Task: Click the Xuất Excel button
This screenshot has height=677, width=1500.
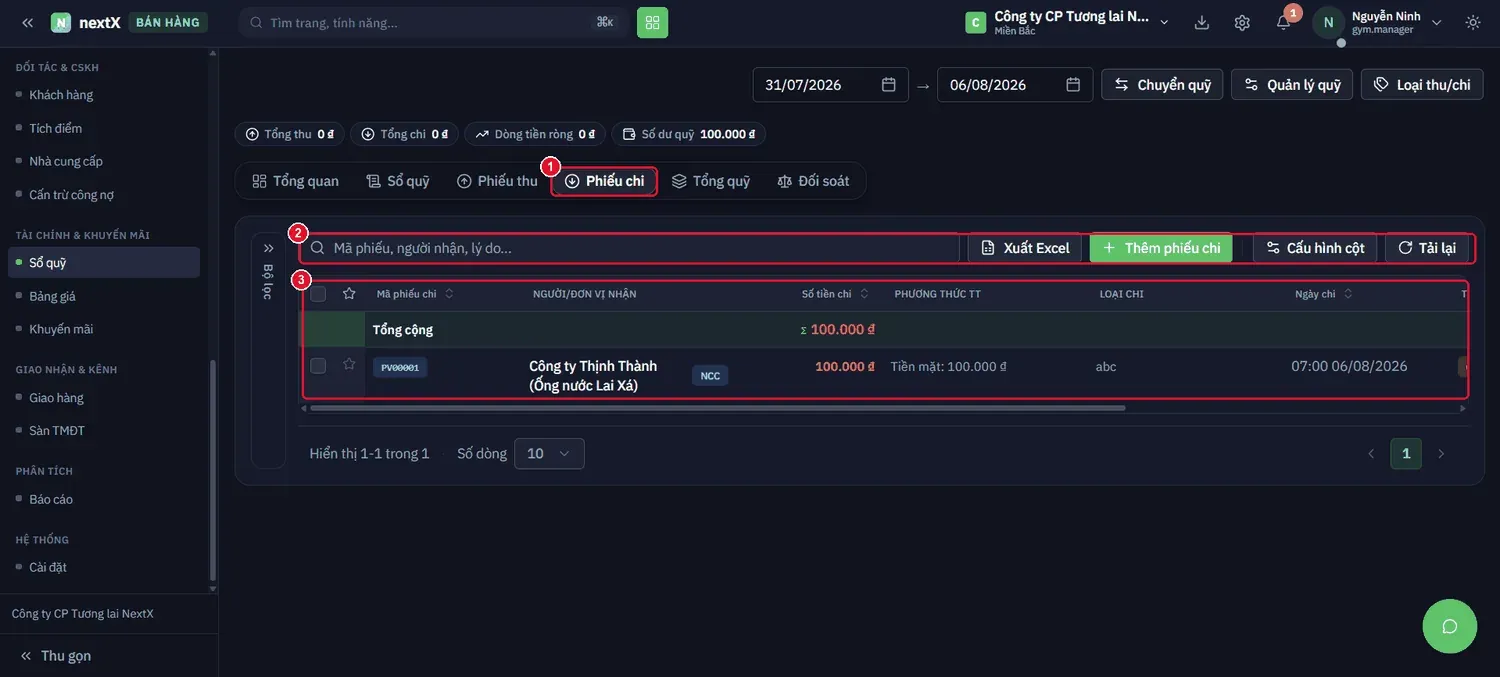Action: coord(1025,248)
